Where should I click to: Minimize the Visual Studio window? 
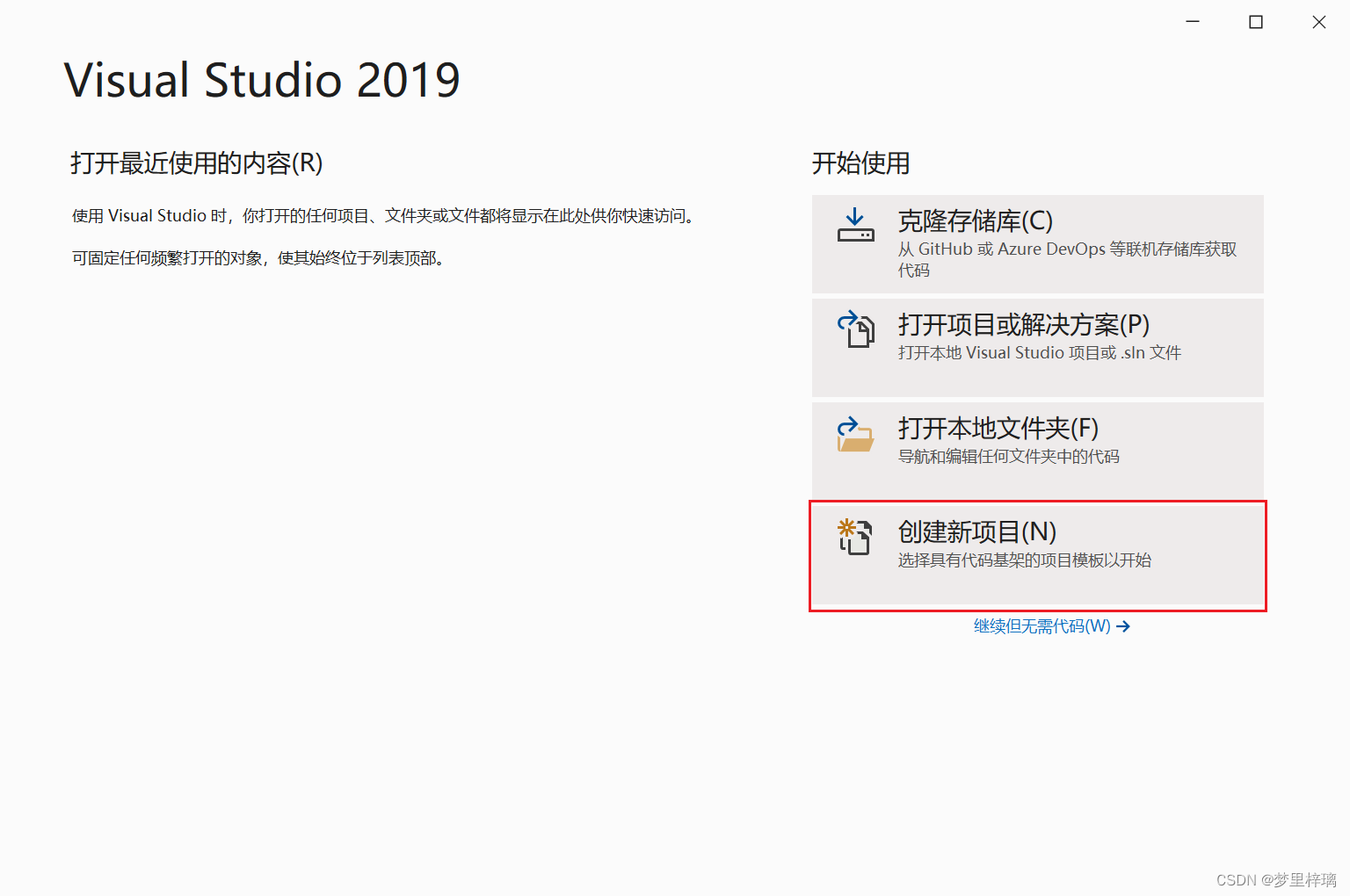point(1193,22)
